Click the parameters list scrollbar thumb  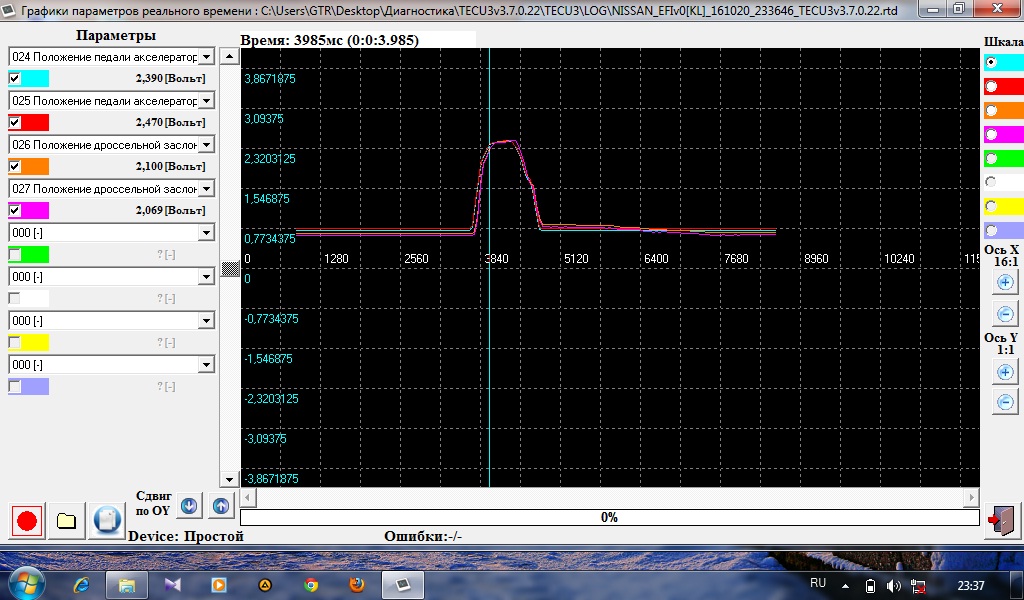click(x=229, y=268)
